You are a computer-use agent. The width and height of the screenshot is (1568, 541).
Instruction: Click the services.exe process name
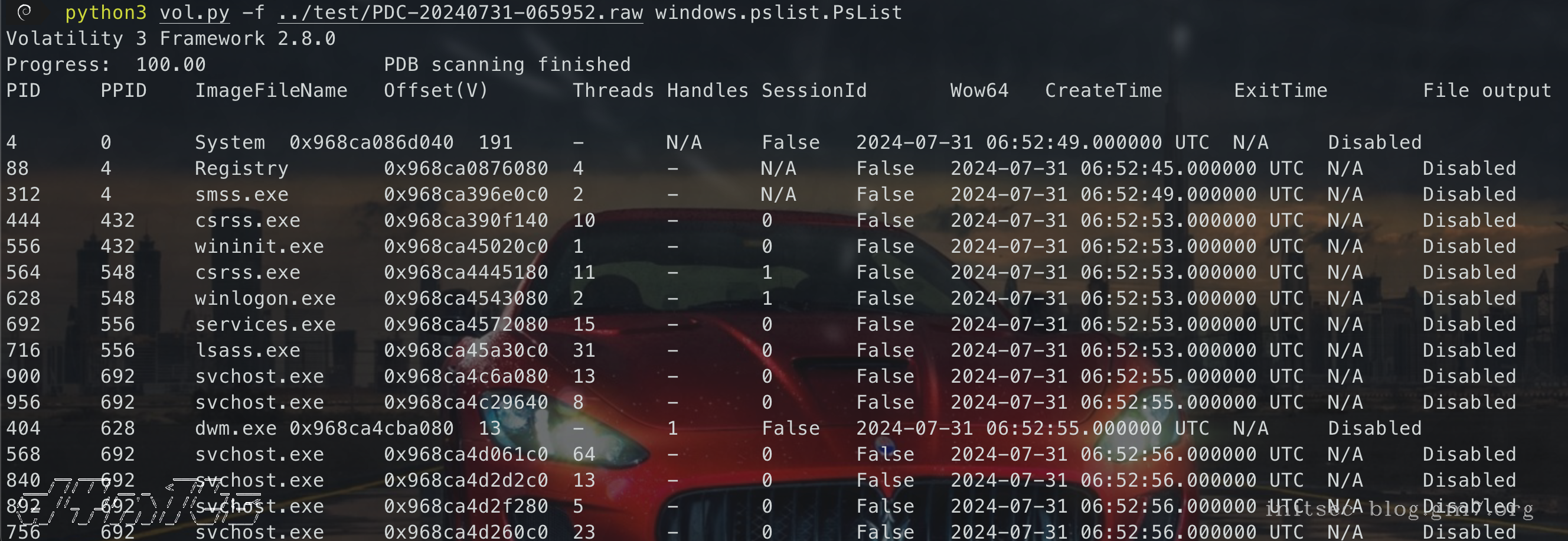266,325
